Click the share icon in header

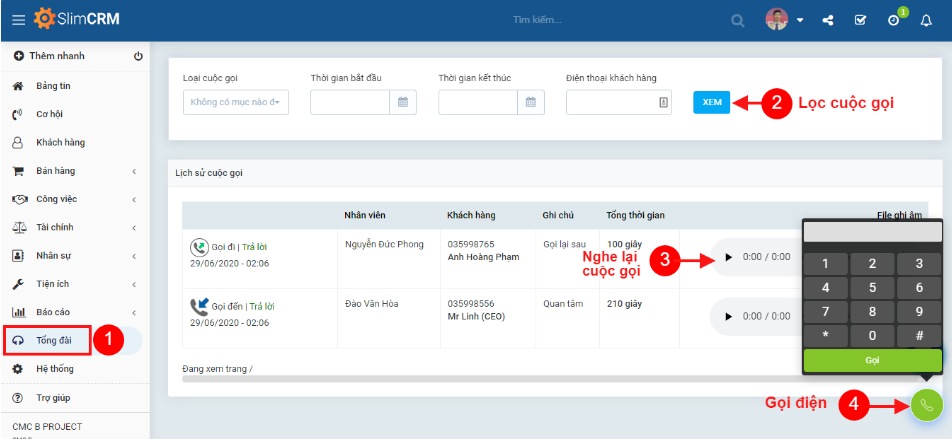click(x=828, y=20)
